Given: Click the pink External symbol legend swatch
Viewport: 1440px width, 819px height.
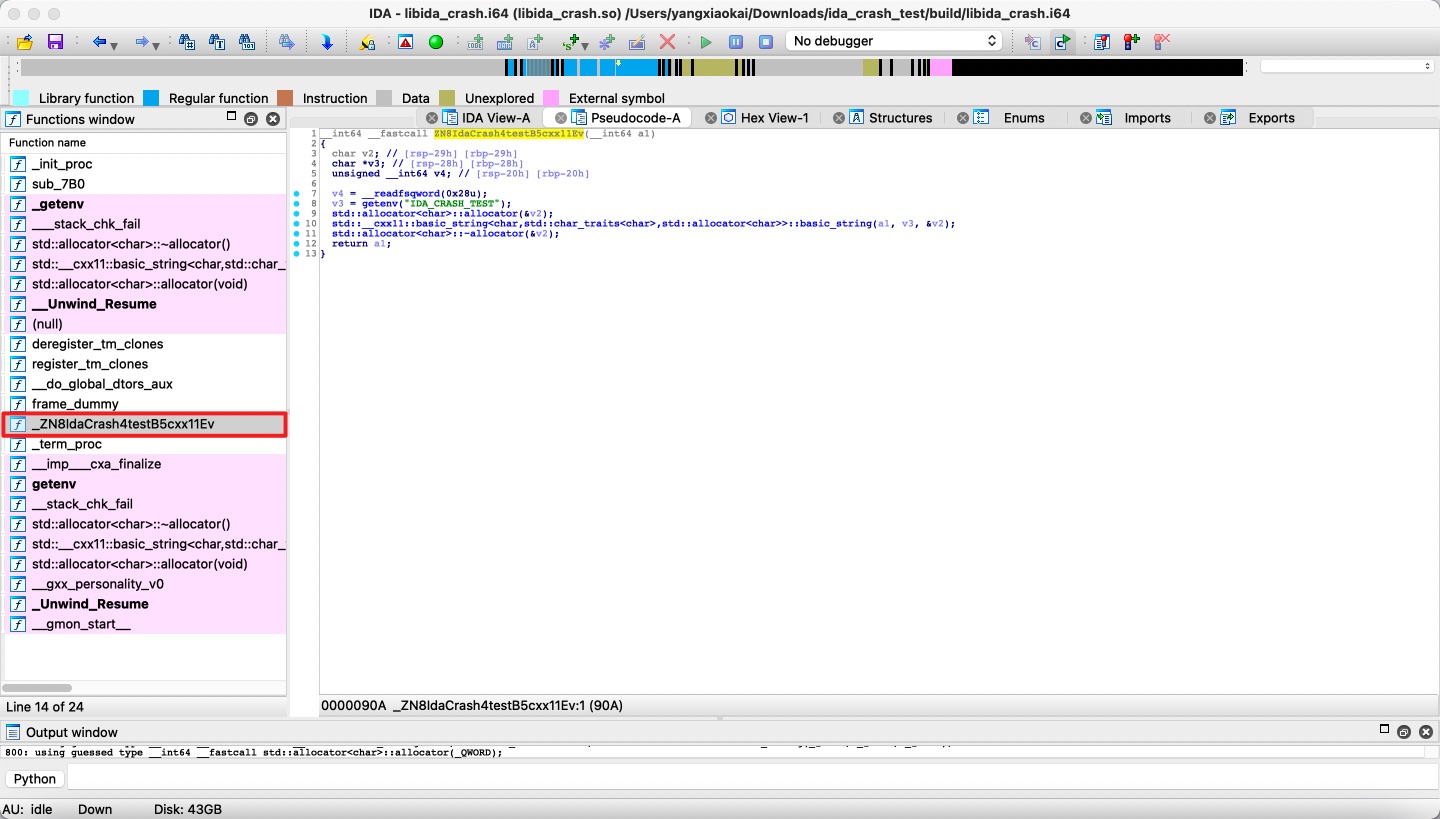Looking at the screenshot, I should coord(551,98).
